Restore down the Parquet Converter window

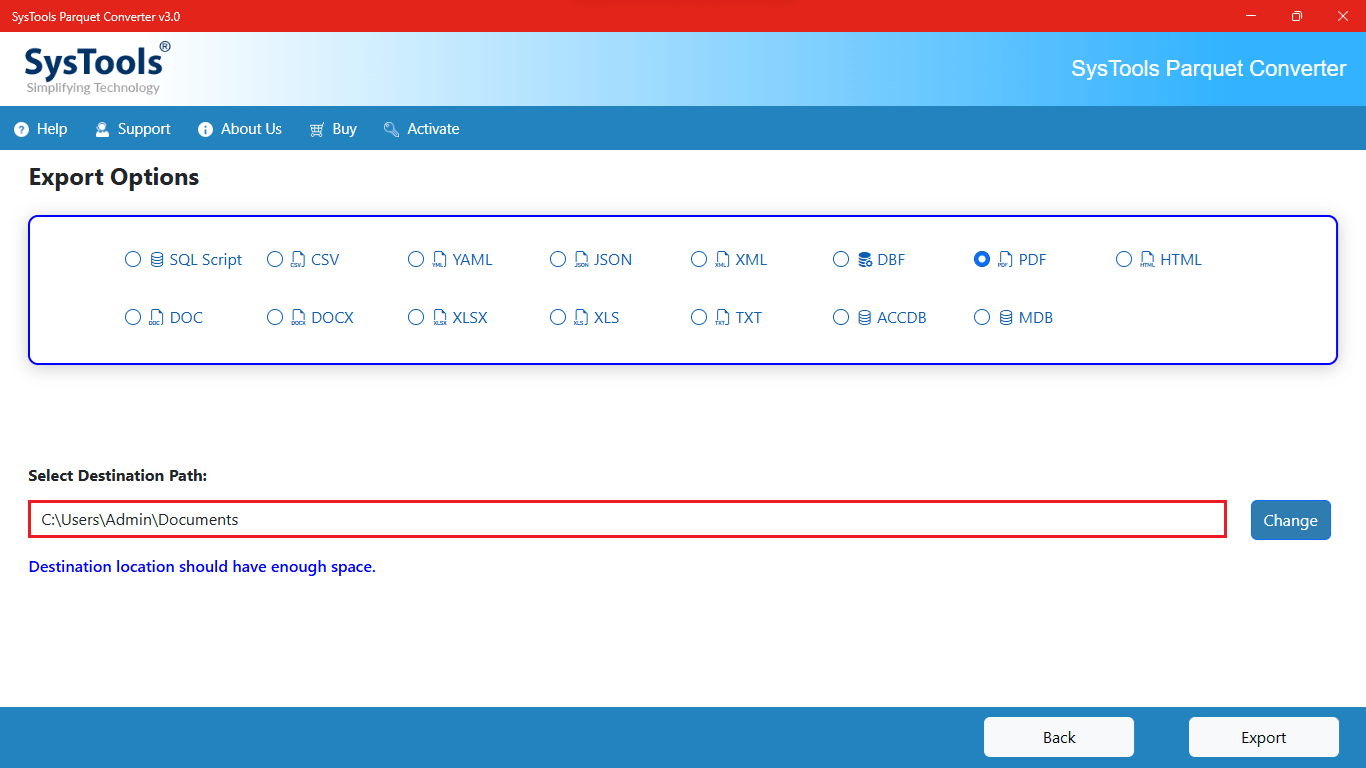tap(1296, 16)
